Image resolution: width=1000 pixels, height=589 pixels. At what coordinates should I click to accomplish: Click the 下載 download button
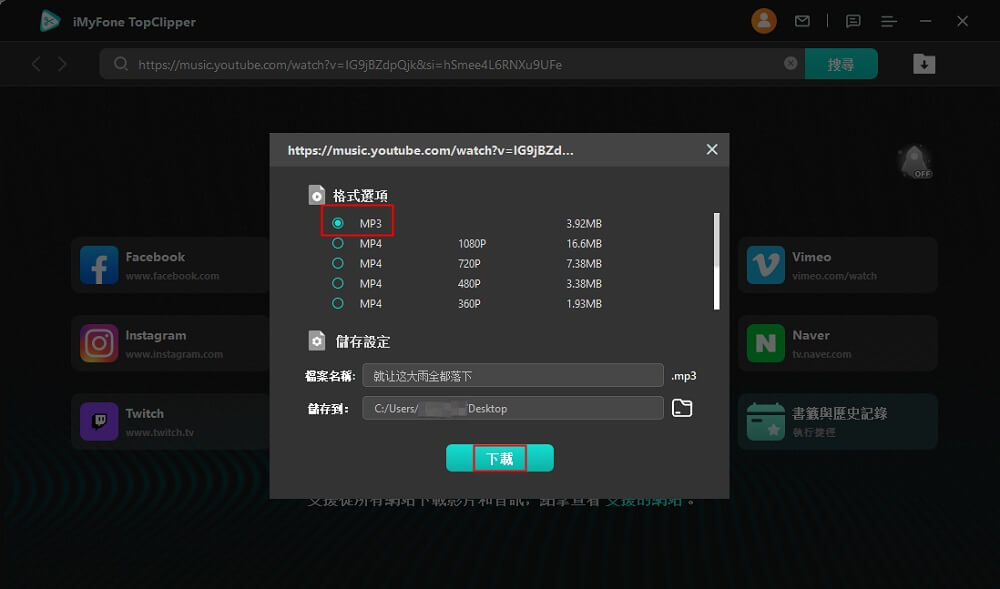coord(499,458)
